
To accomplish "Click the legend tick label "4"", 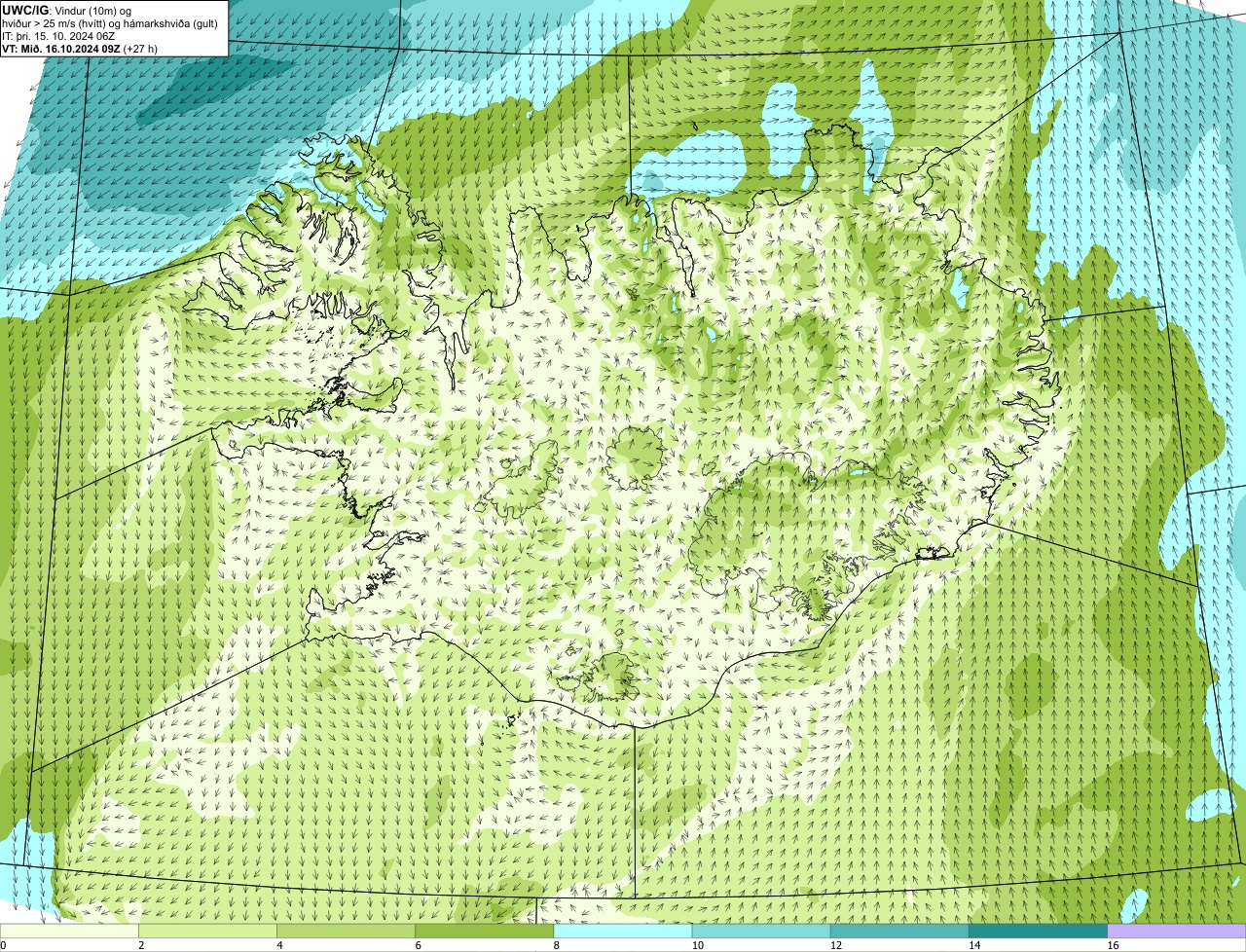I will pyautogui.click(x=279, y=945).
